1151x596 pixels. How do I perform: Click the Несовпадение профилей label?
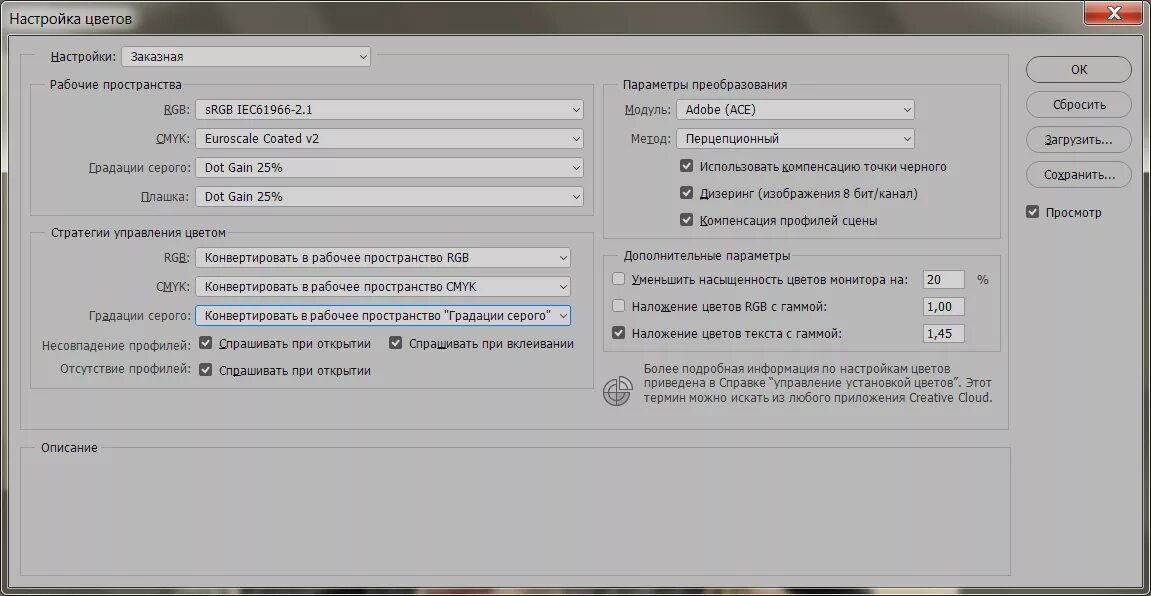point(117,344)
